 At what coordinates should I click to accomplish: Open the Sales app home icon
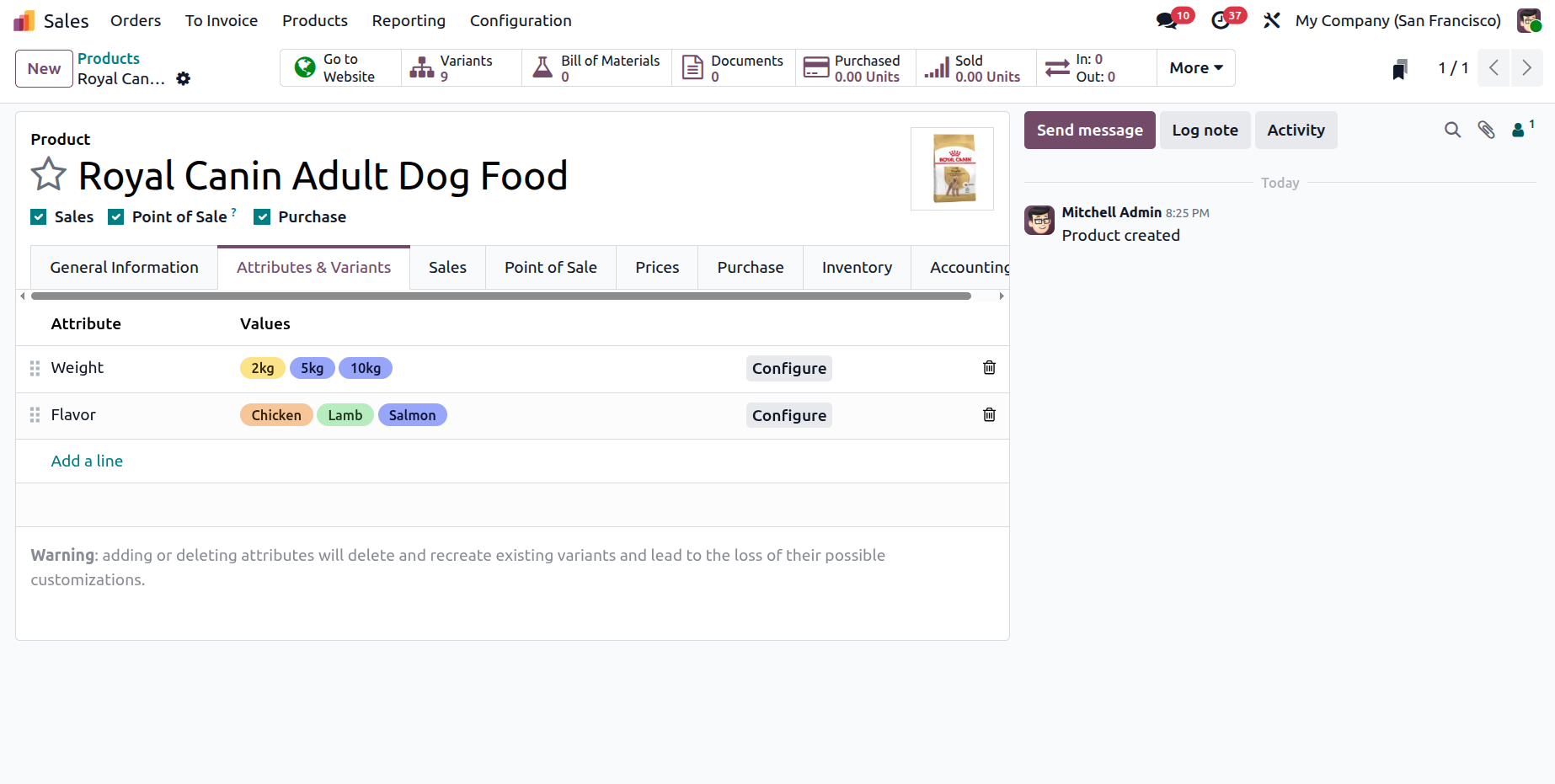24,20
